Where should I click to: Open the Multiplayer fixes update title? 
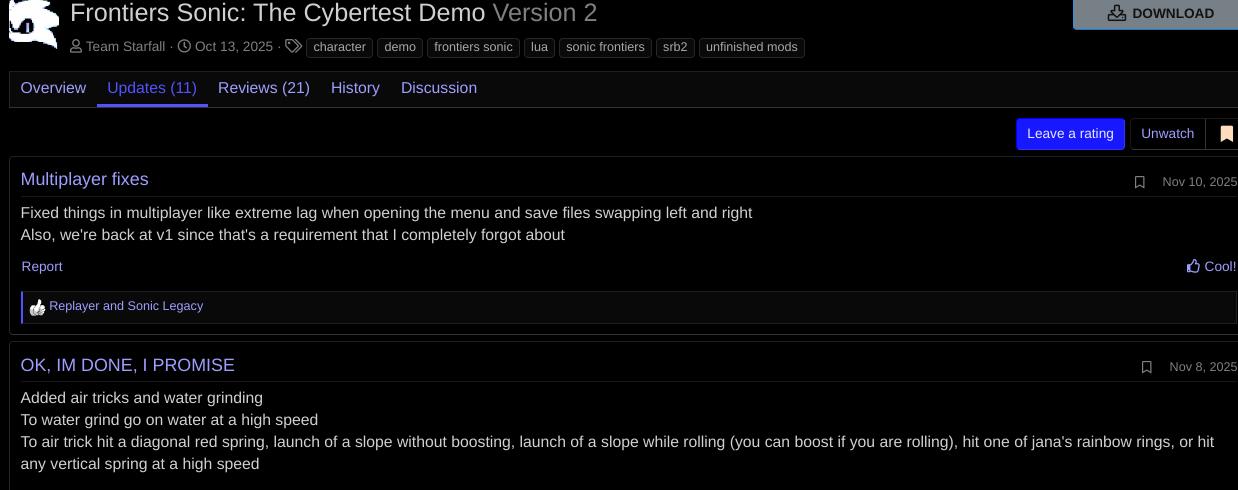point(85,179)
